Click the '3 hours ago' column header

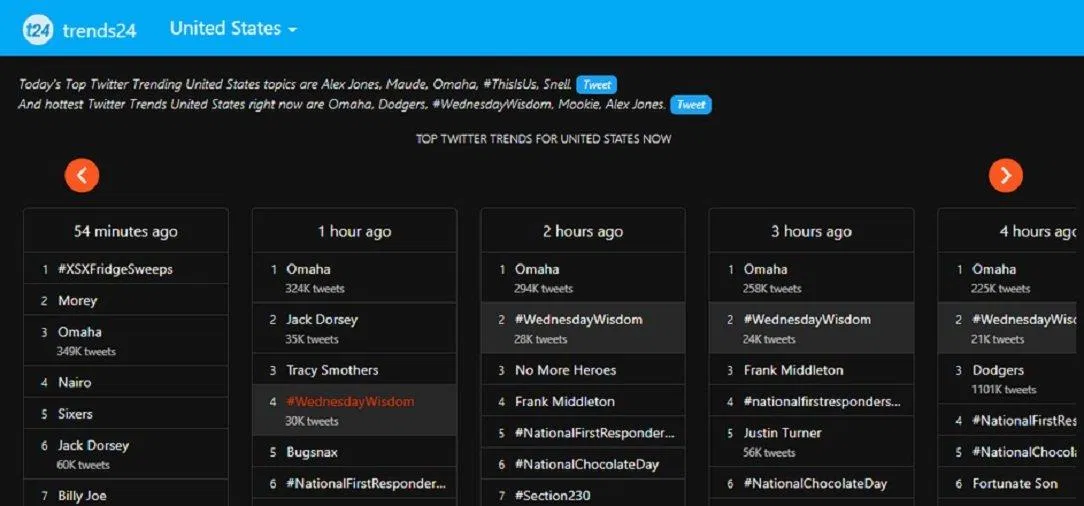pos(812,232)
